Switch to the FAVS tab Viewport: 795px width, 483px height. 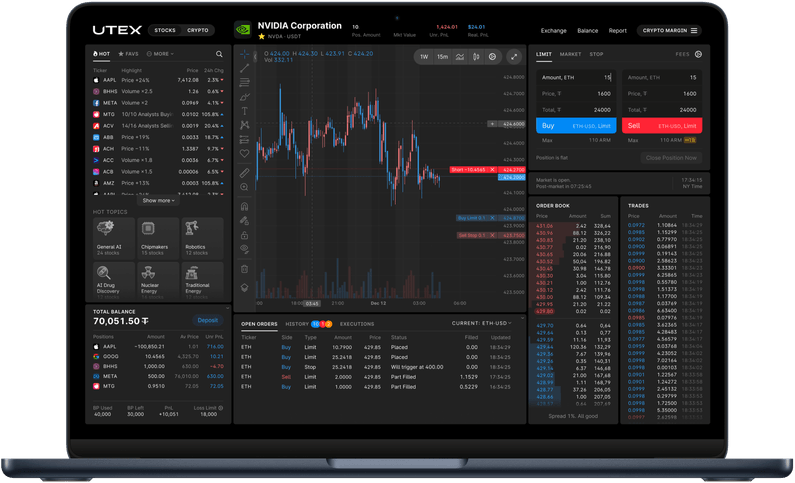128,54
